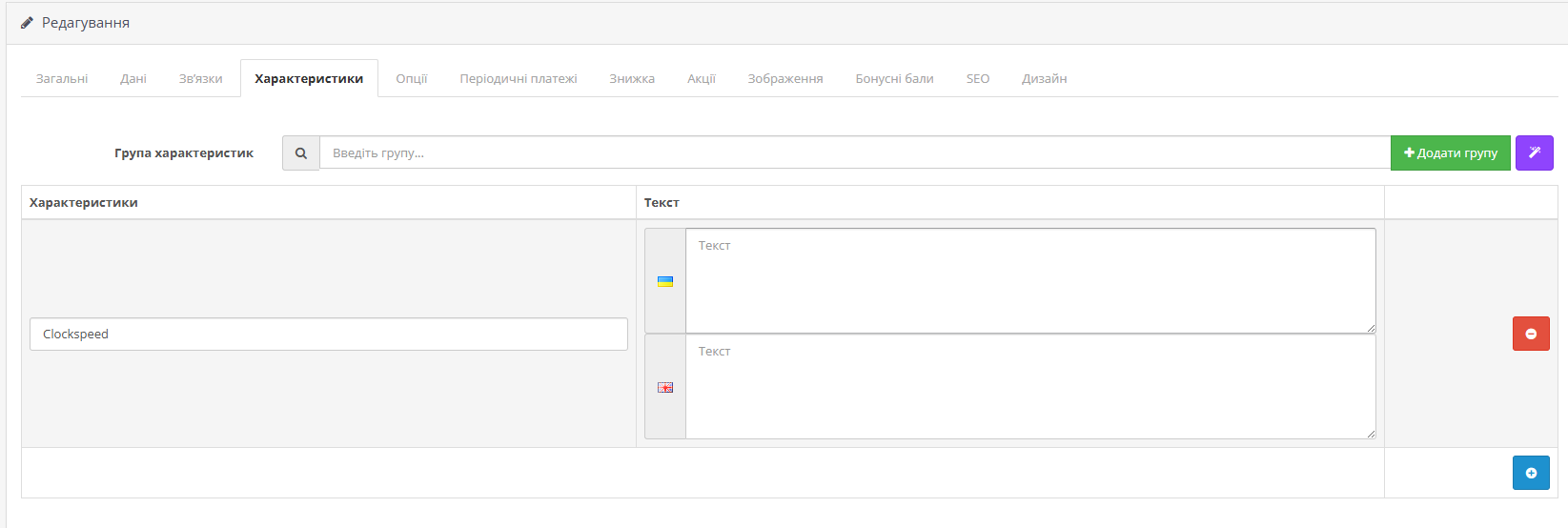Viewport: 1568px width, 528px height.
Task: Open the SEO tab
Action: click(978, 78)
